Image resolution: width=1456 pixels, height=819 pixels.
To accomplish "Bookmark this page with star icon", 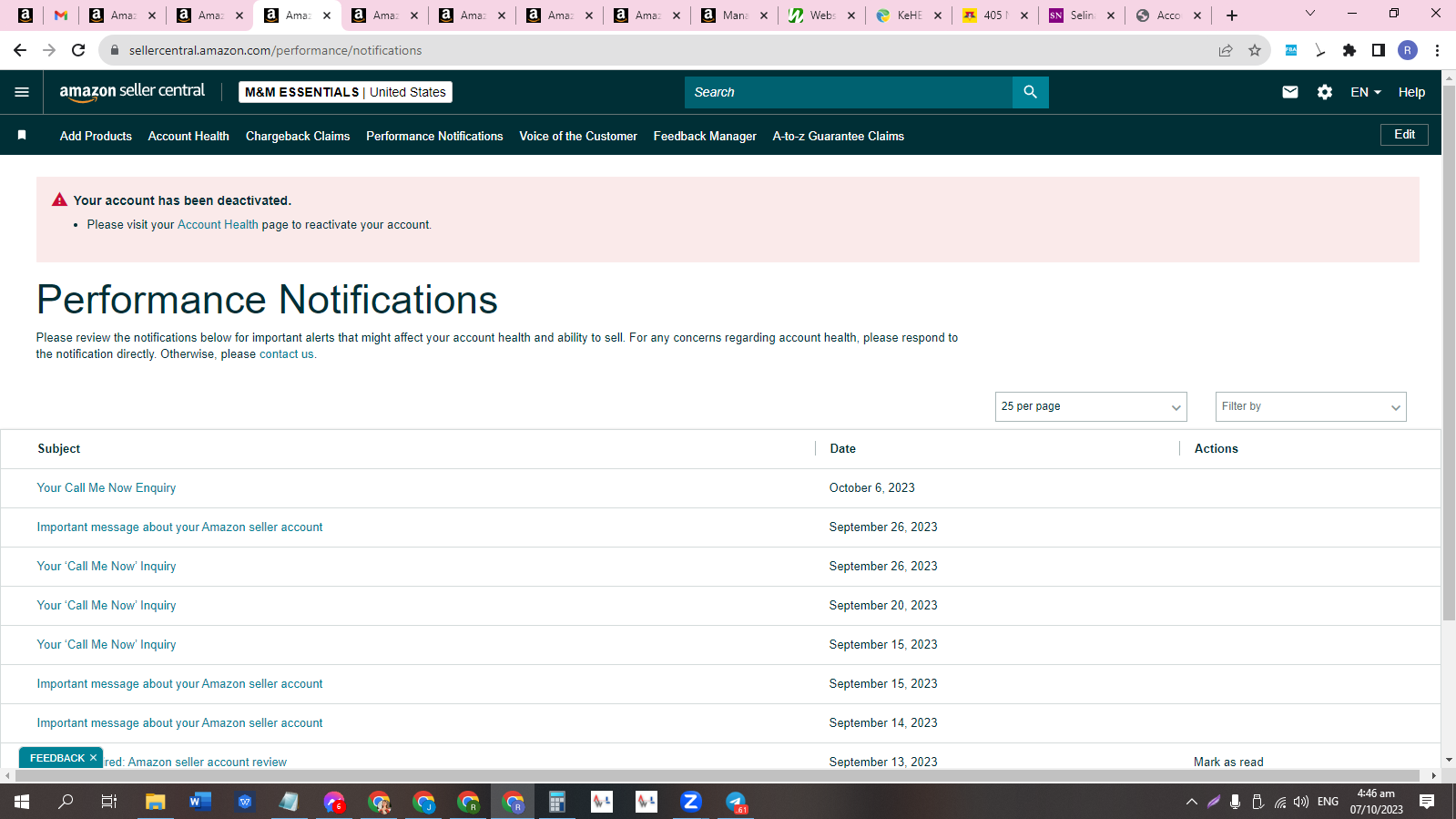I will pos(1254,50).
